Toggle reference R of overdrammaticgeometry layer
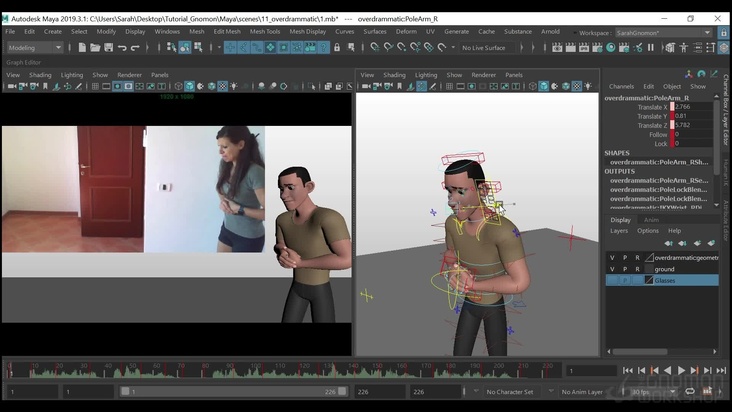 tap(637, 258)
